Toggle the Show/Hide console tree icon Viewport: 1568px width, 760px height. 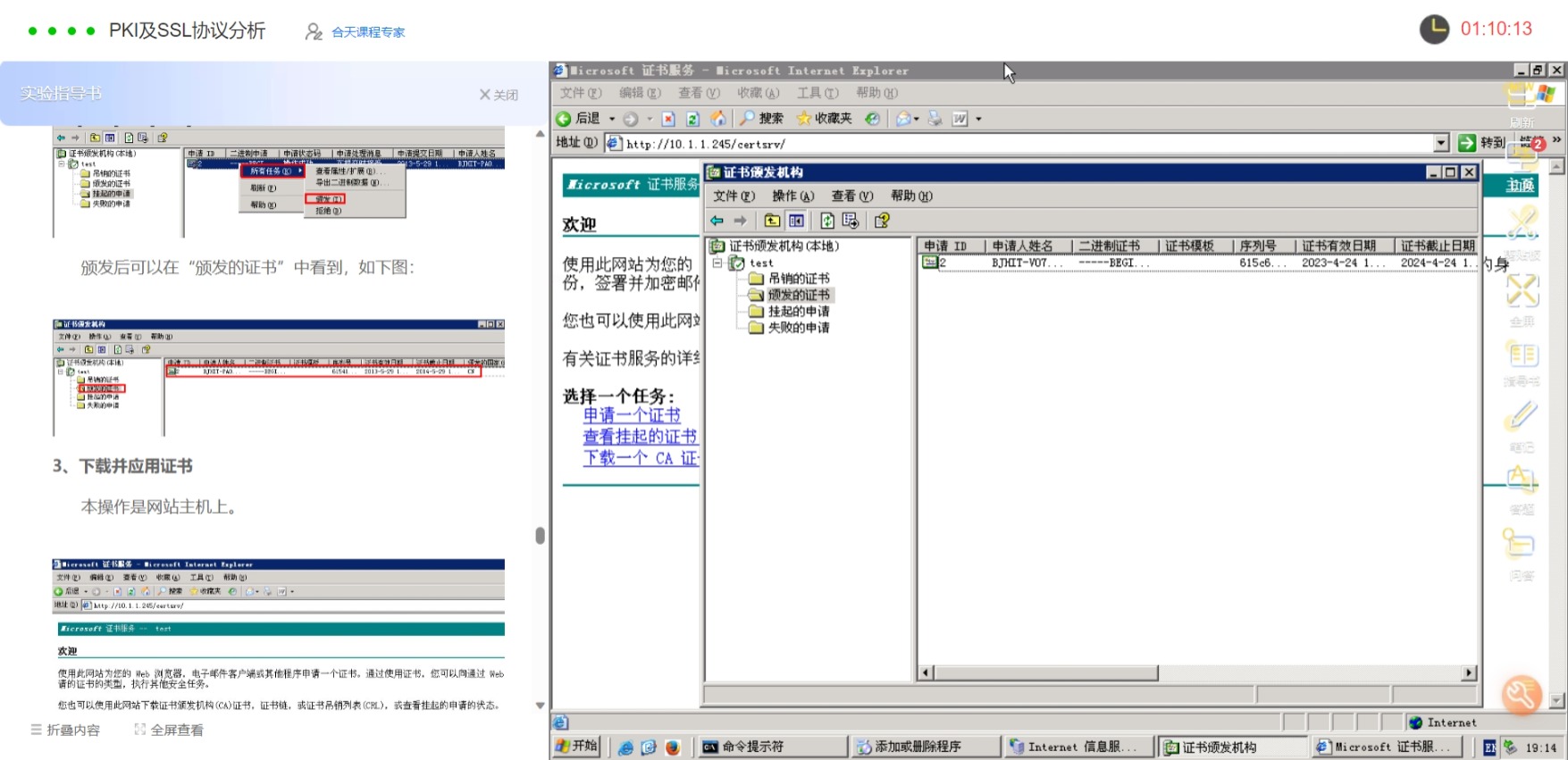coord(796,221)
